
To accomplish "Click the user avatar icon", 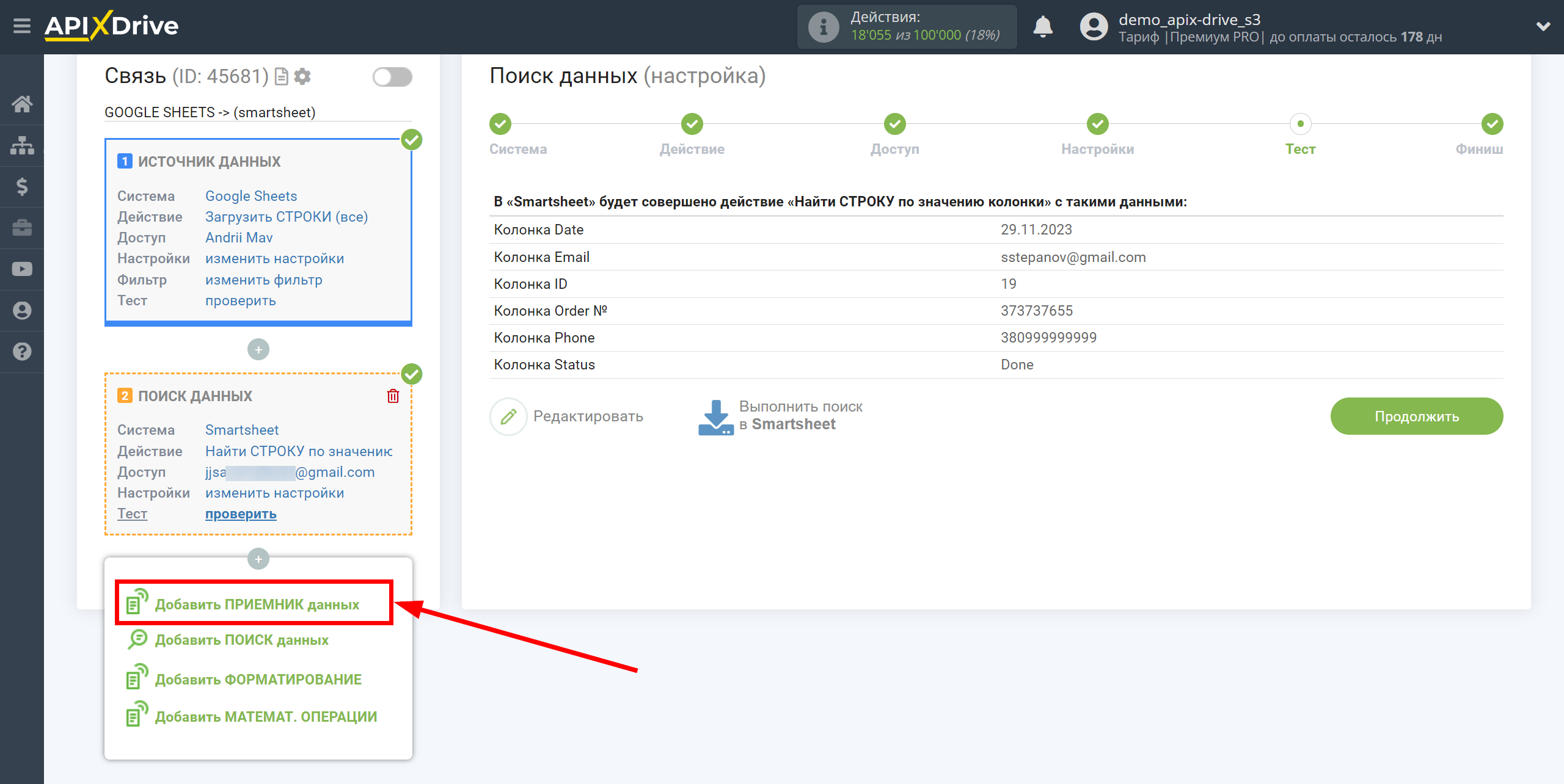I will (1094, 27).
